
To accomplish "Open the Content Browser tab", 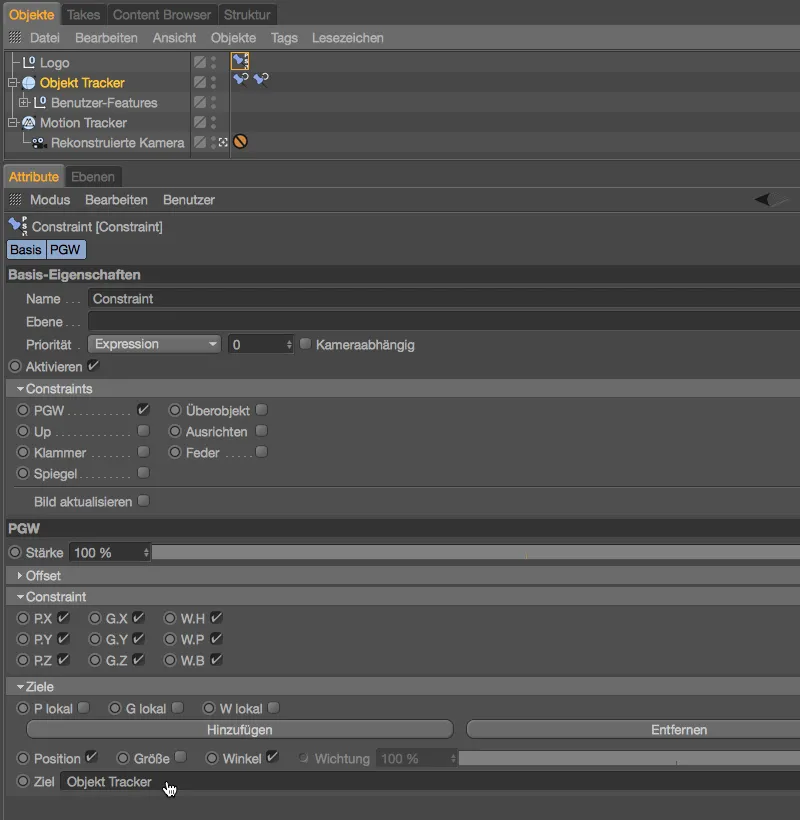I will click(162, 15).
